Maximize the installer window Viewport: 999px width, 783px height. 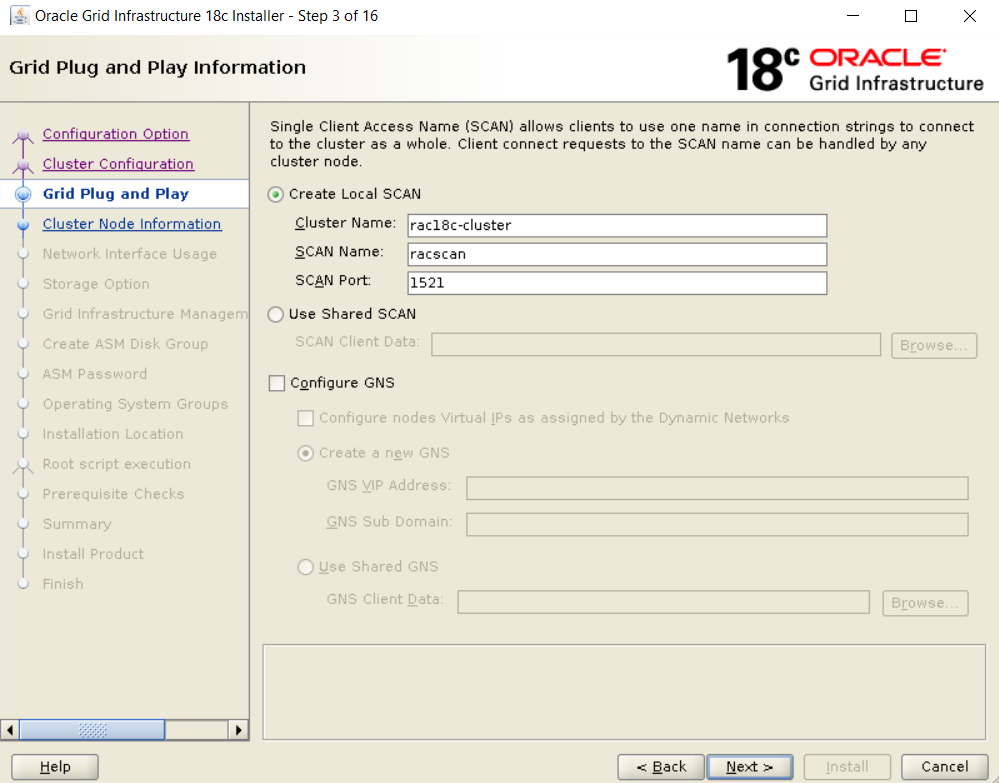point(911,16)
